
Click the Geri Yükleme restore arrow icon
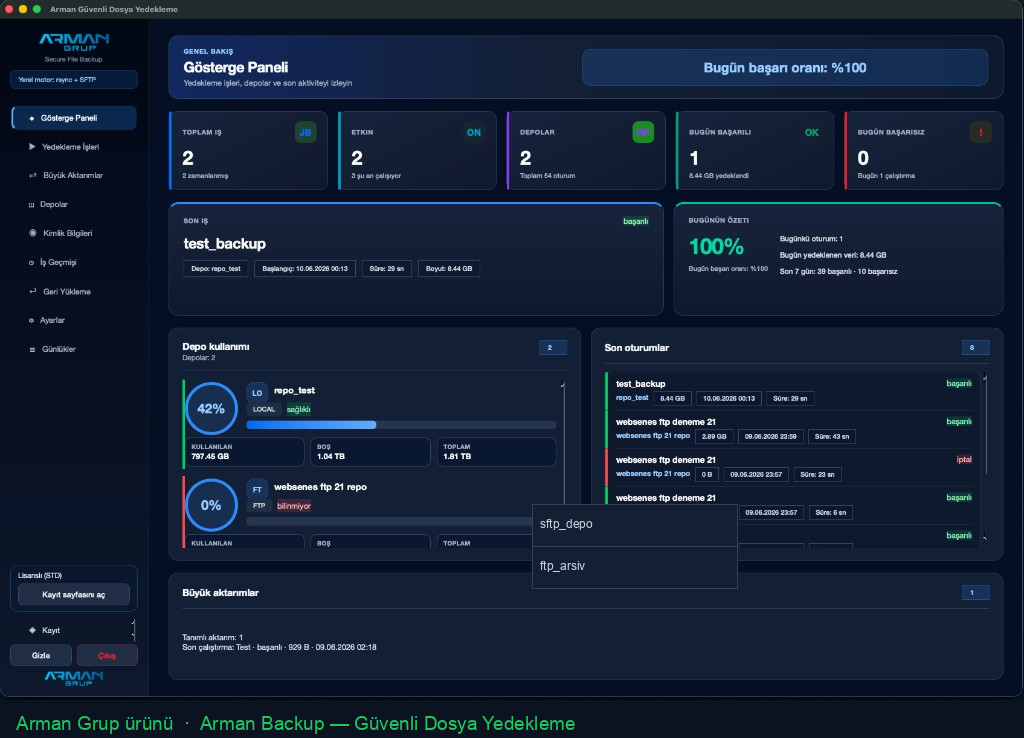(33, 291)
